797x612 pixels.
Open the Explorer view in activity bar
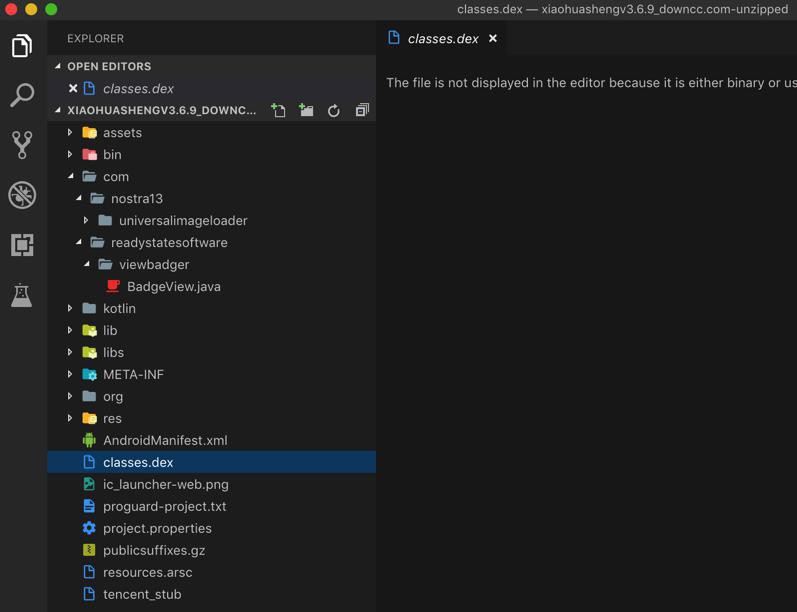[22, 46]
